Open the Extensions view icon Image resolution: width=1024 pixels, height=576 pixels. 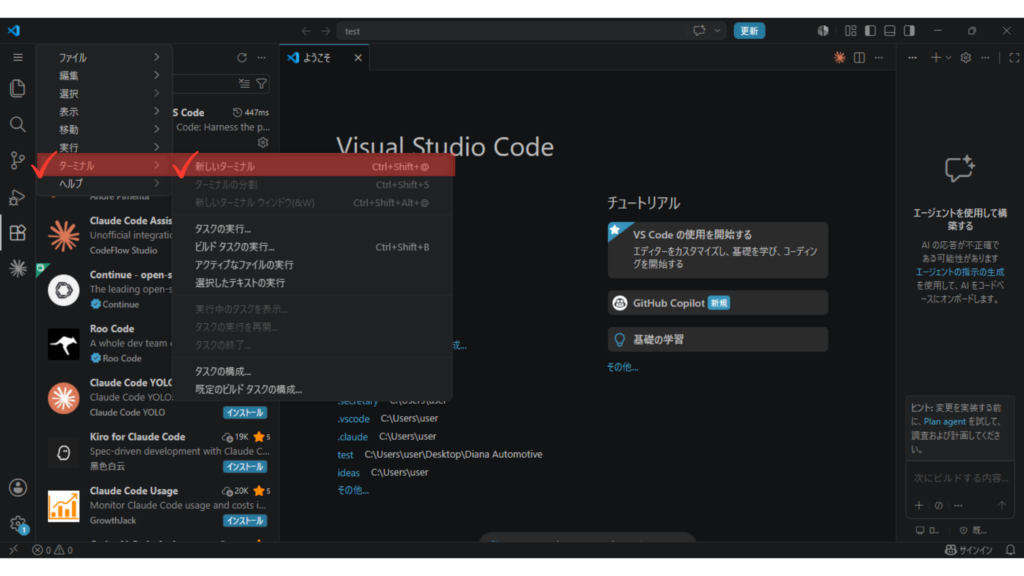pyautogui.click(x=18, y=232)
